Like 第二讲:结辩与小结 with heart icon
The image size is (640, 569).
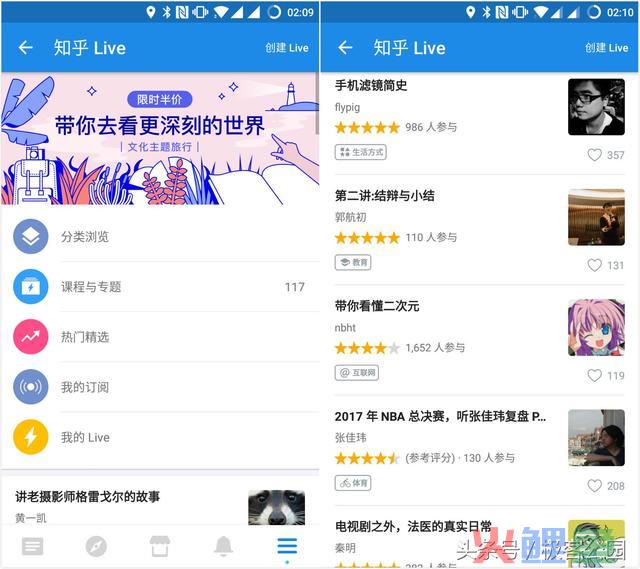coord(594,265)
